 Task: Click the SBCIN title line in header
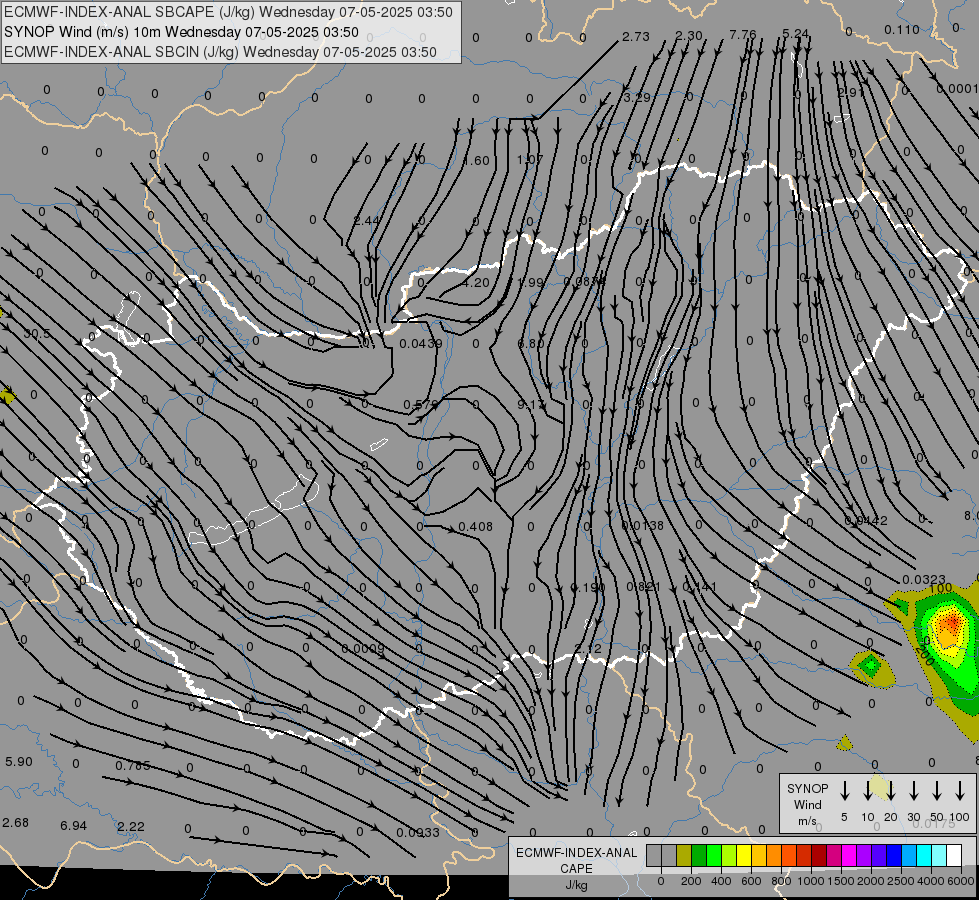coord(220,52)
